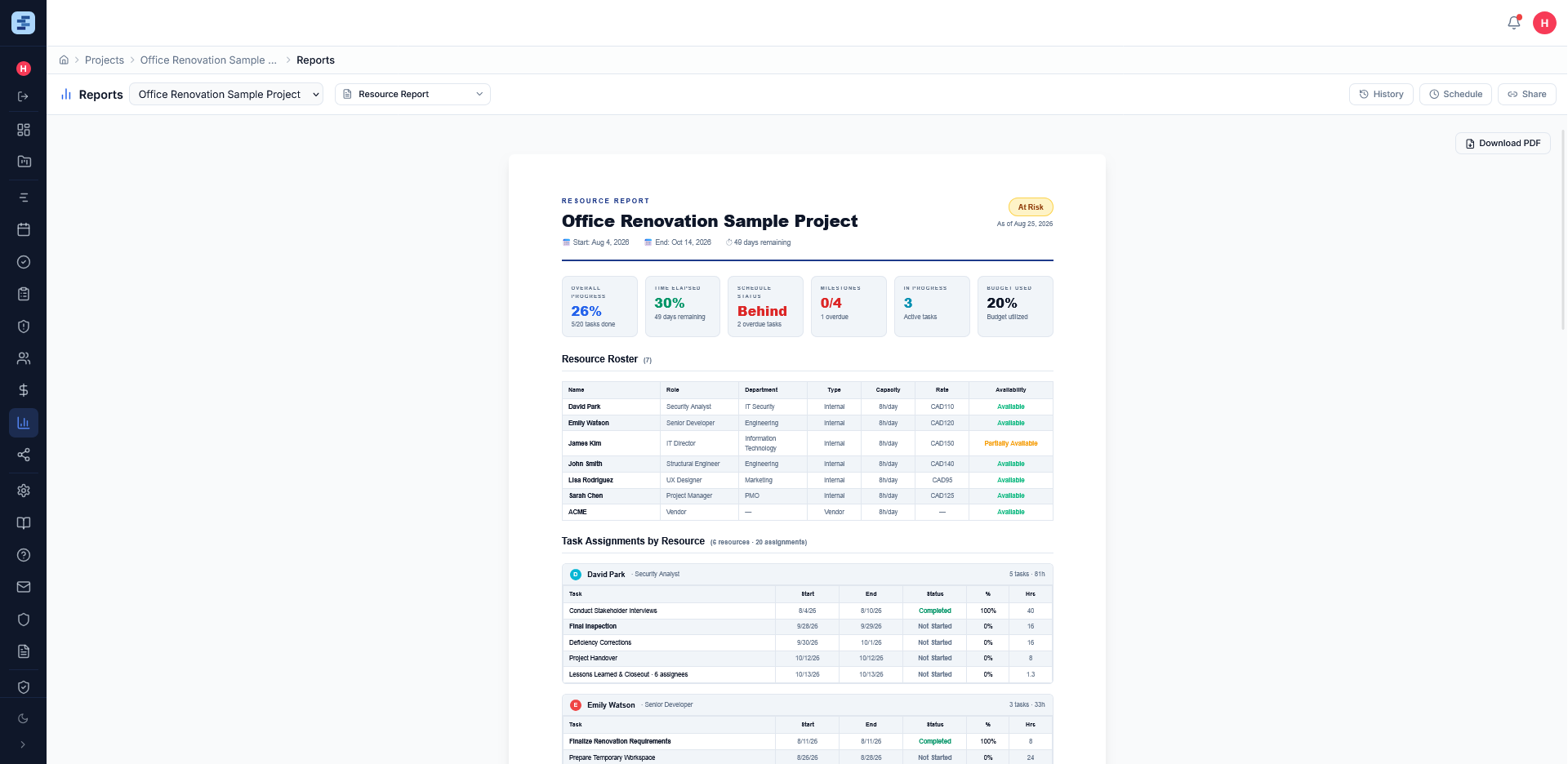1568x764 pixels.
Task: Click the David Park assignment header
Action: click(x=807, y=574)
